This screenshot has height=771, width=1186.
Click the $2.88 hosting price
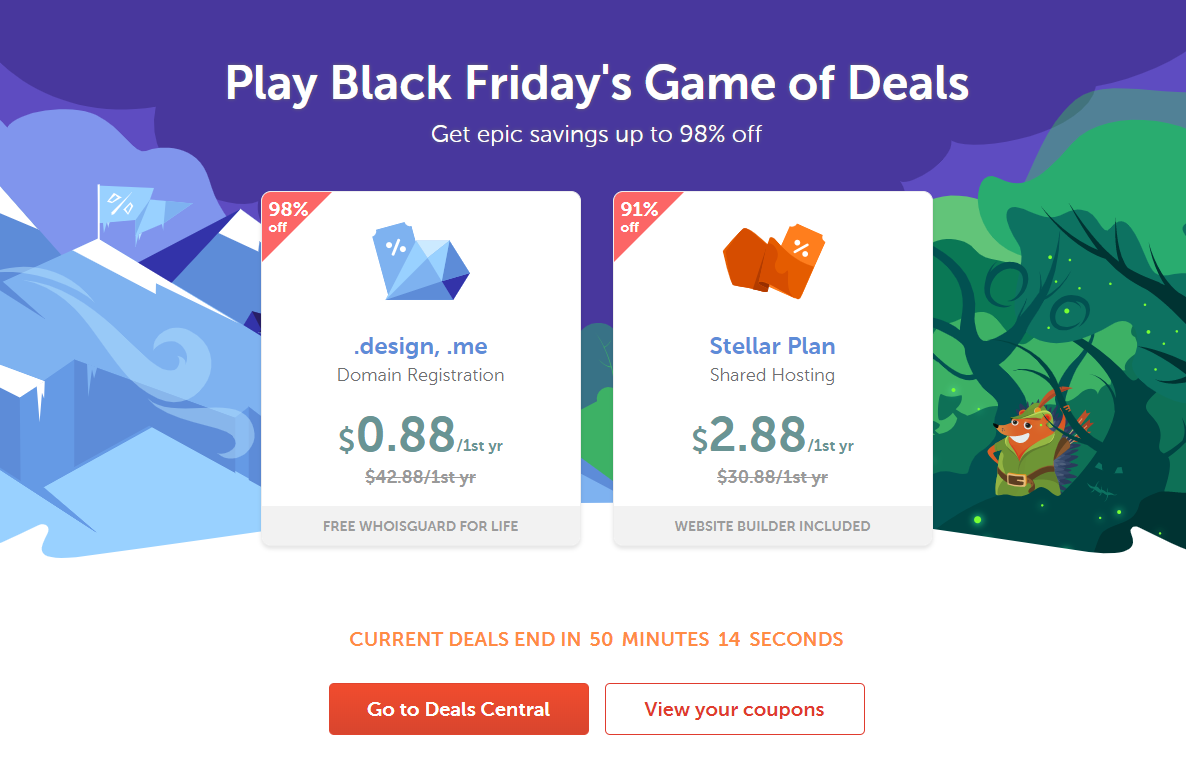[x=760, y=435]
